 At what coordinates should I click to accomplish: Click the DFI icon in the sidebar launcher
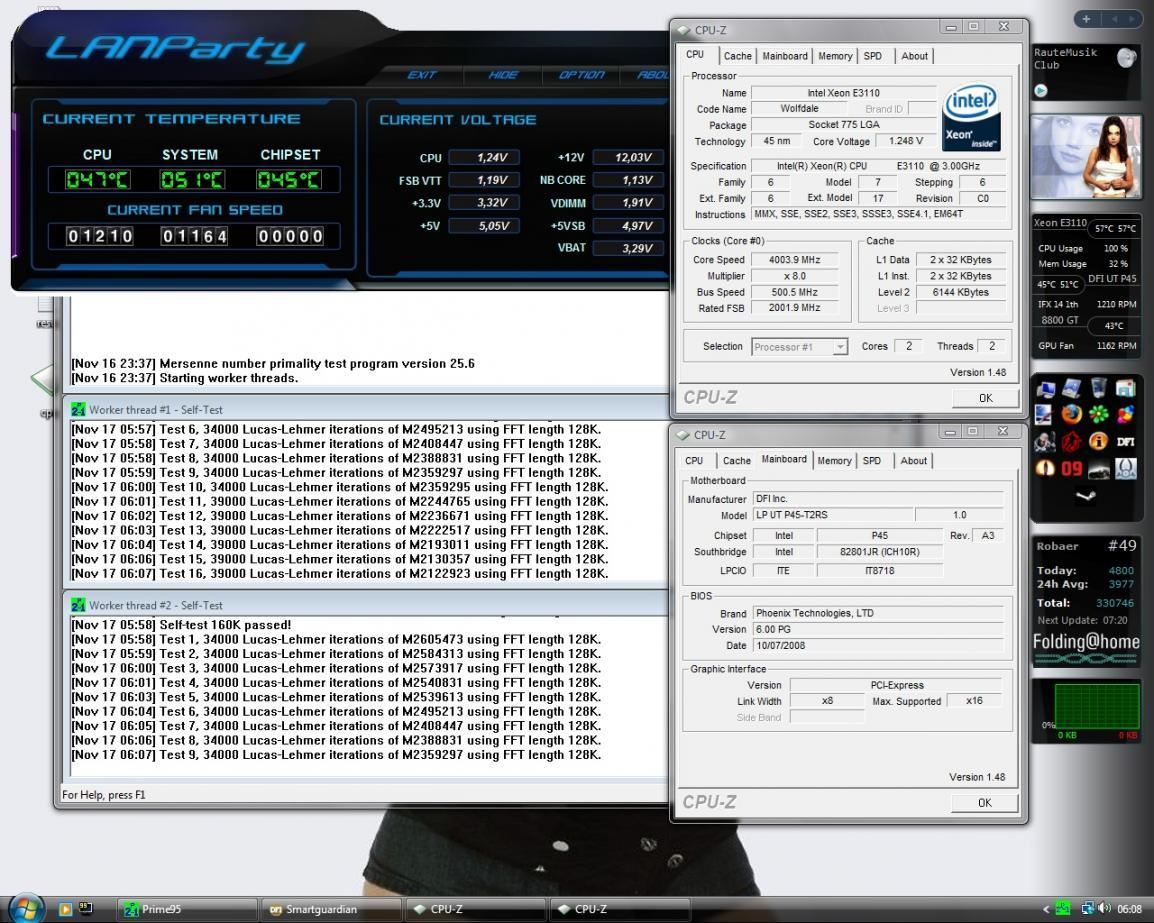point(1125,442)
